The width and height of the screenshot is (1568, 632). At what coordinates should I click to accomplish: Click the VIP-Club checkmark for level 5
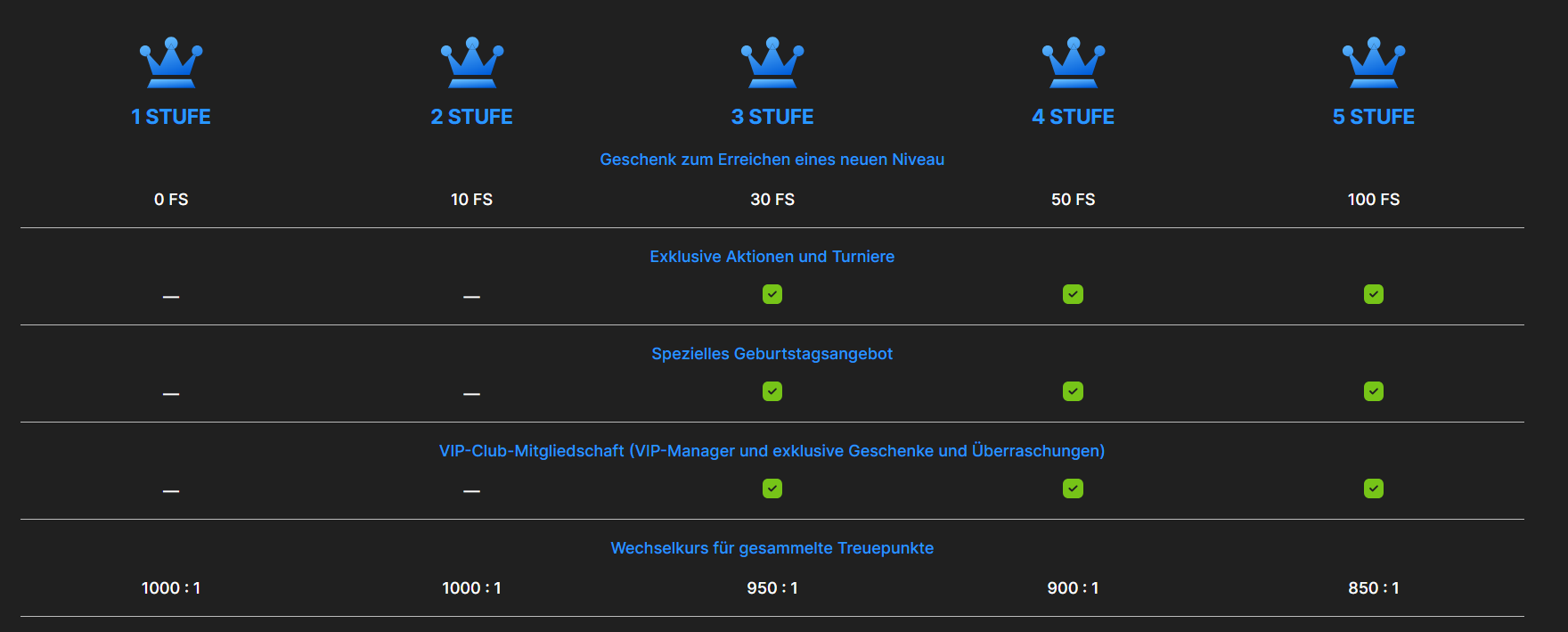pos(1374,488)
